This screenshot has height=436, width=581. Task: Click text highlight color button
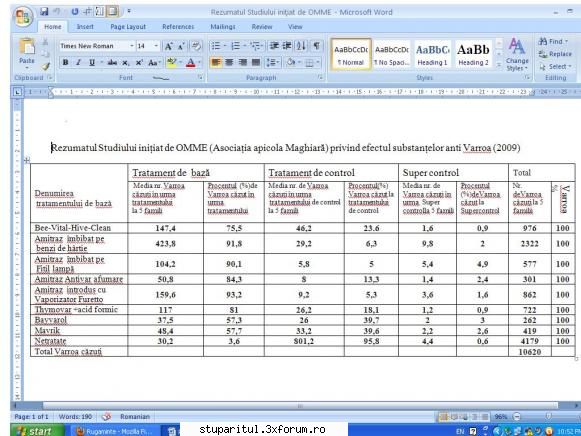(171, 62)
